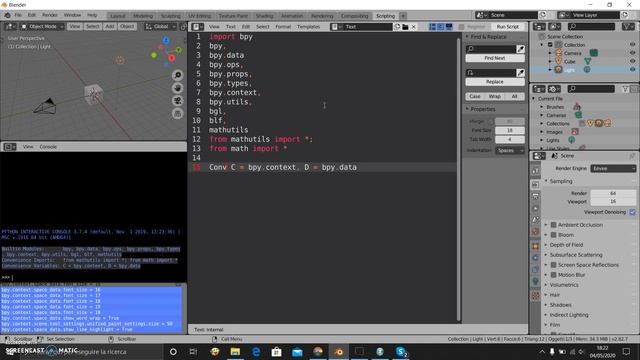The width and height of the screenshot is (640, 360).
Task: Open the Render Engine Eevee dropdown
Action: [613, 169]
